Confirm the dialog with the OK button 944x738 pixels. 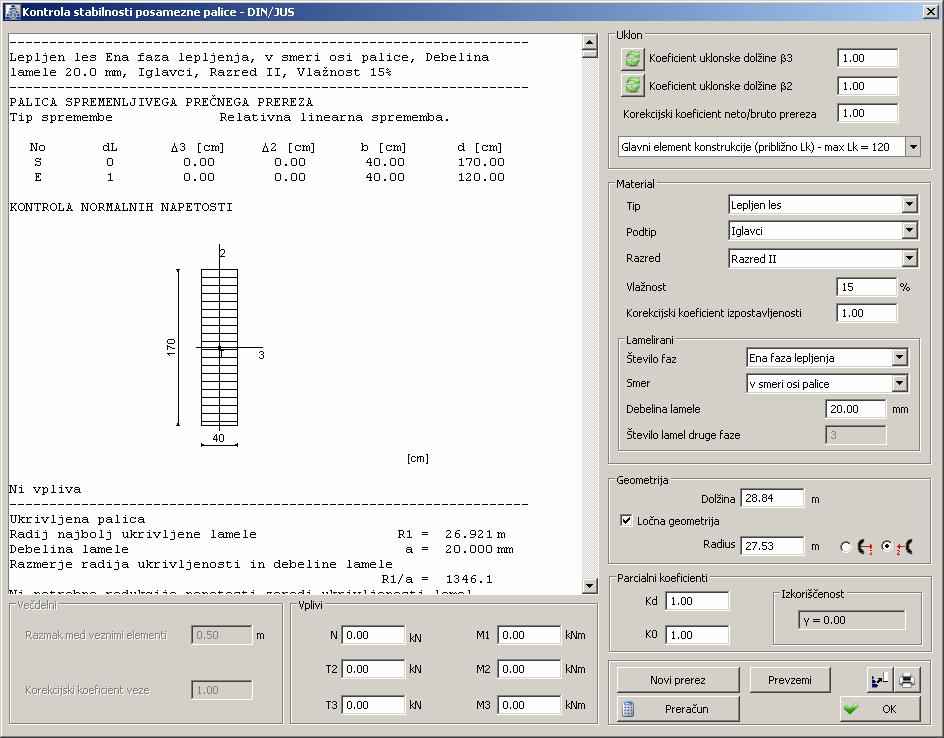click(880, 709)
